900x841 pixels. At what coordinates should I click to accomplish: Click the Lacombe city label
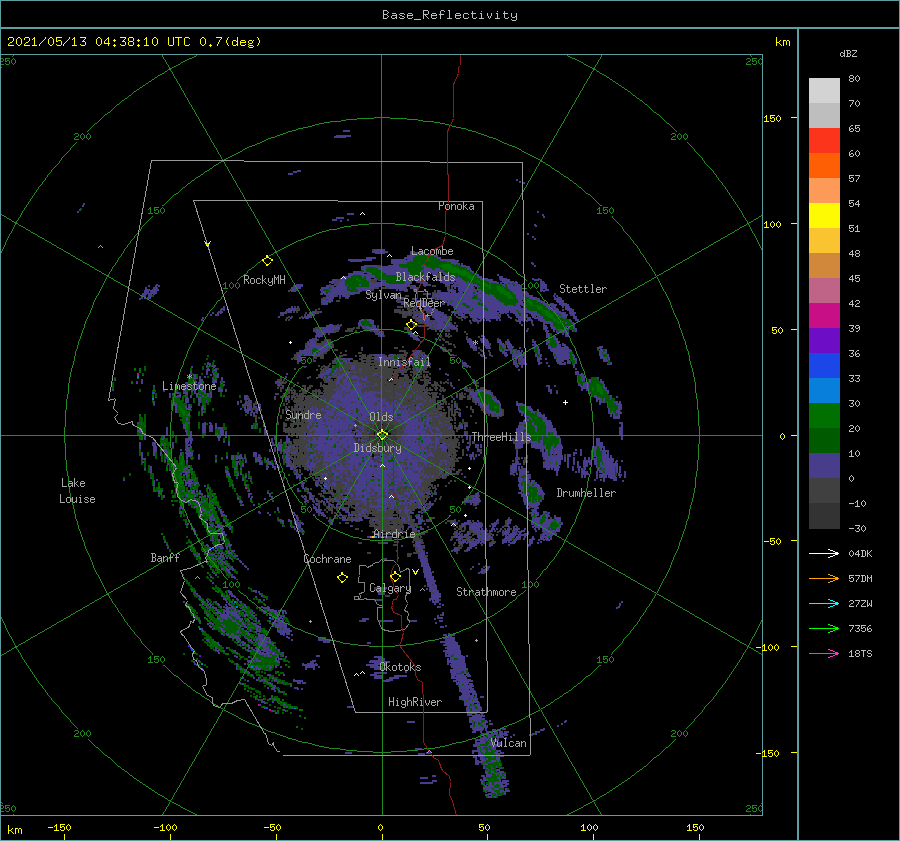coord(432,251)
